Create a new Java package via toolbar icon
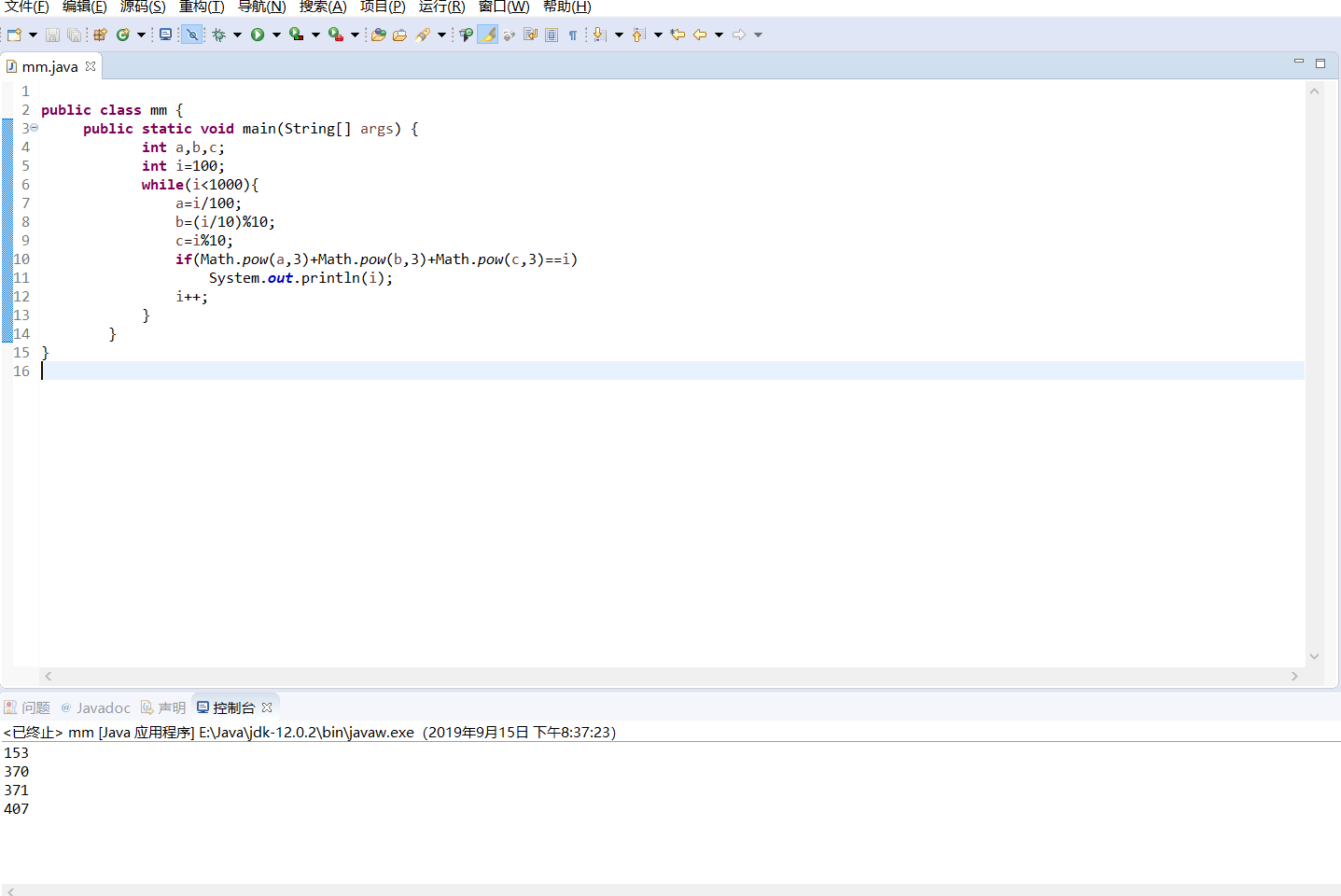The height and width of the screenshot is (896, 1341). click(101, 35)
